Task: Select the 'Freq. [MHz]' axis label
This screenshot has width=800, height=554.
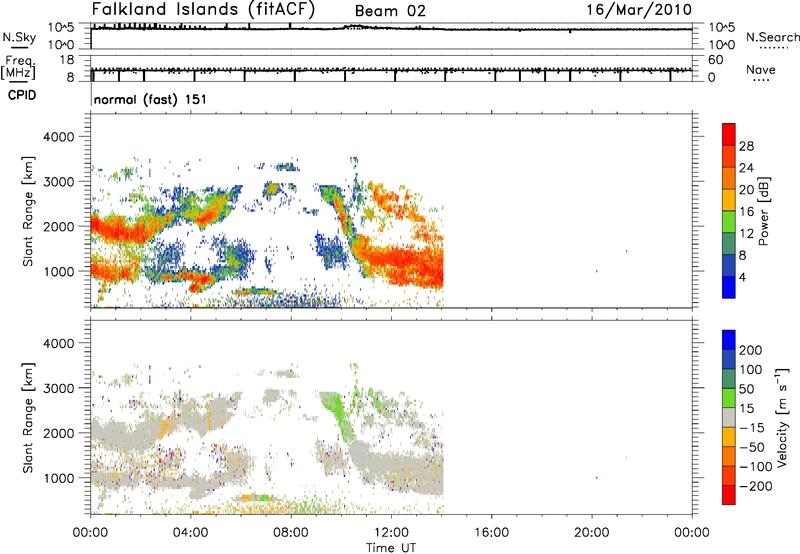Action: [19, 67]
